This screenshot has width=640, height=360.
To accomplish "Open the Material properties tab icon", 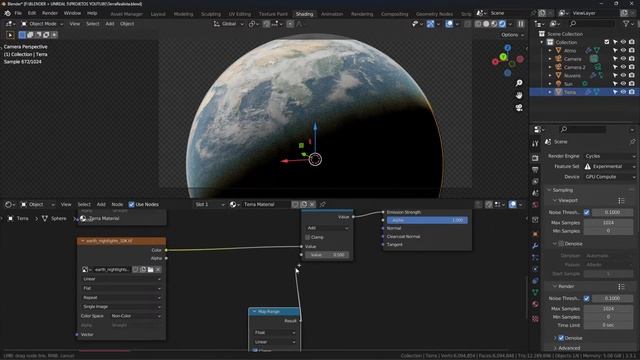I will pos(535,304).
